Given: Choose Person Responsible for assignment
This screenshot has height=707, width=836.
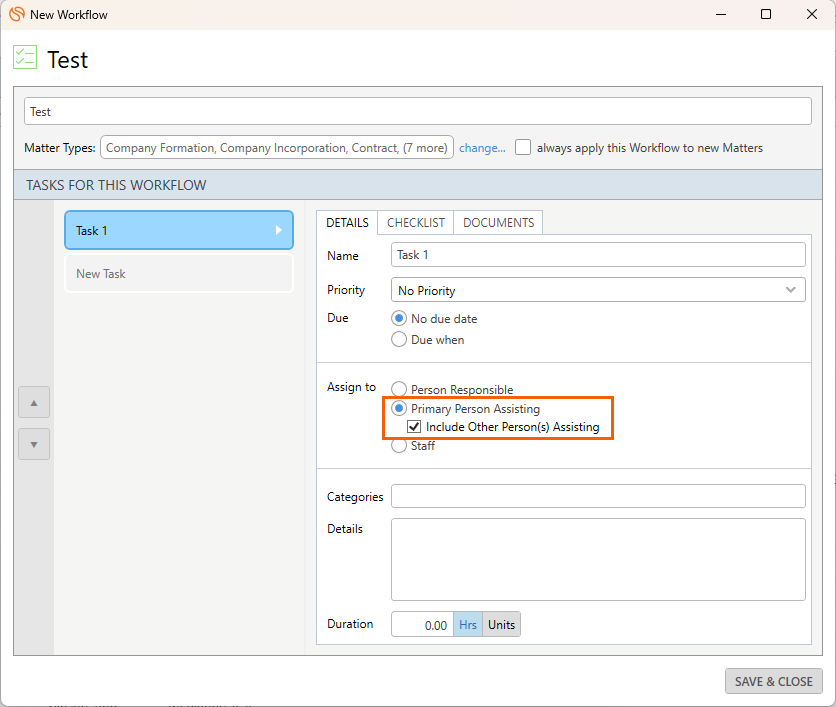Looking at the screenshot, I should tap(399, 390).
